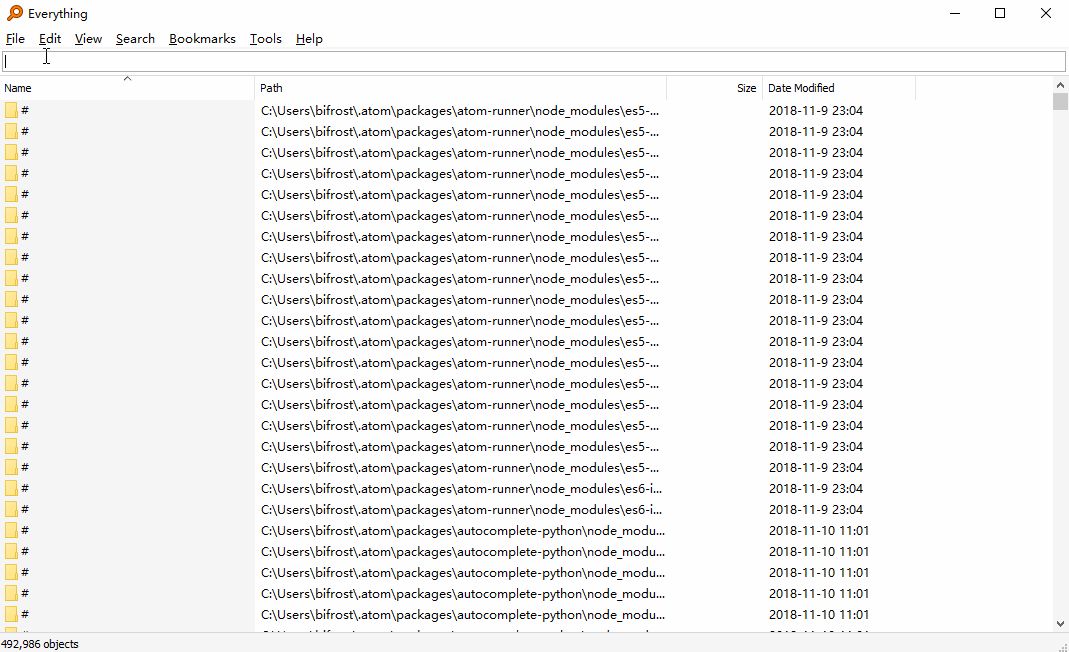Click the scrollbar down arrow
The width and height of the screenshot is (1069, 652).
[1060, 623]
